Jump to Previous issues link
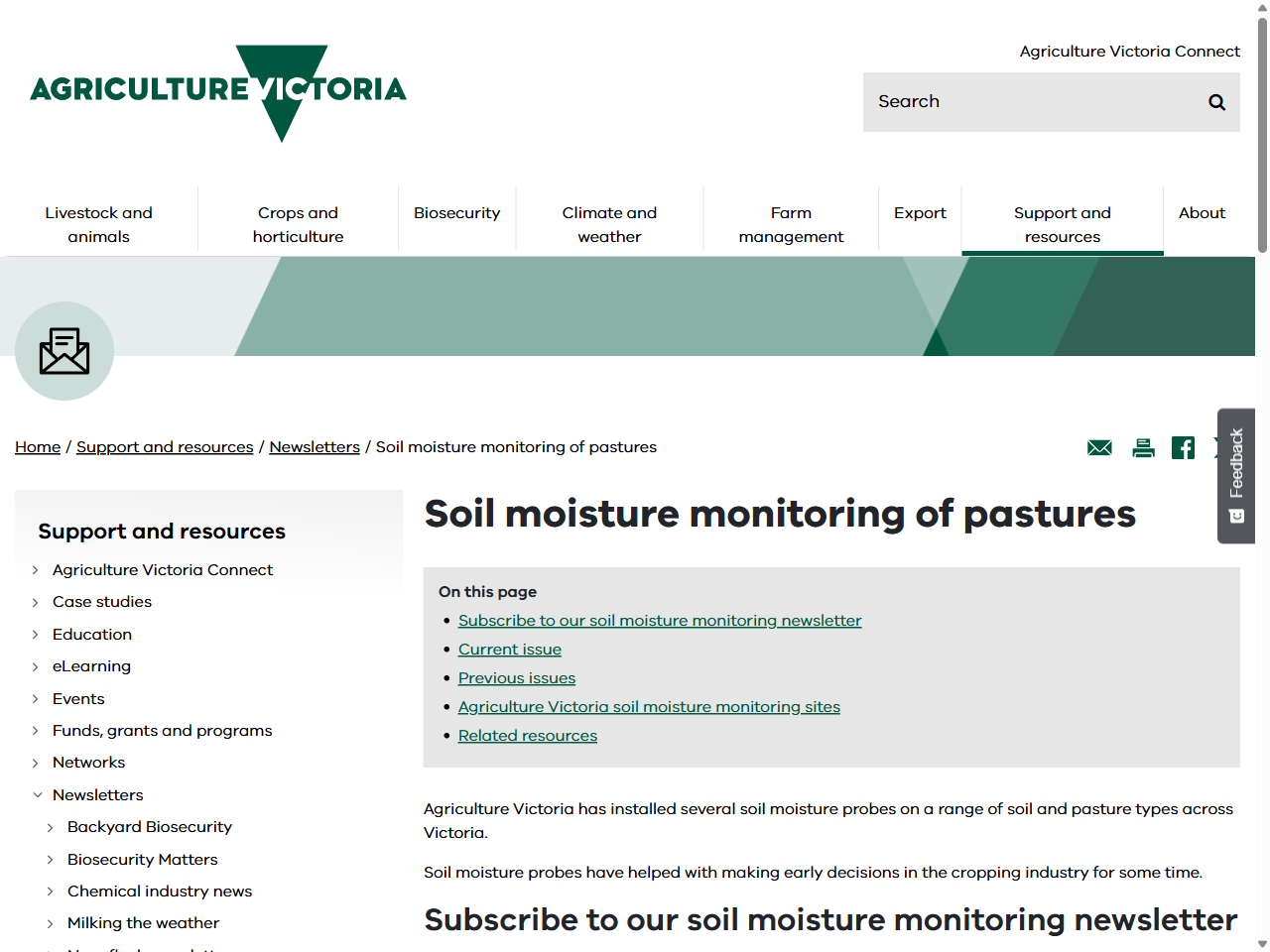The image size is (1270, 952). tap(517, 678)
